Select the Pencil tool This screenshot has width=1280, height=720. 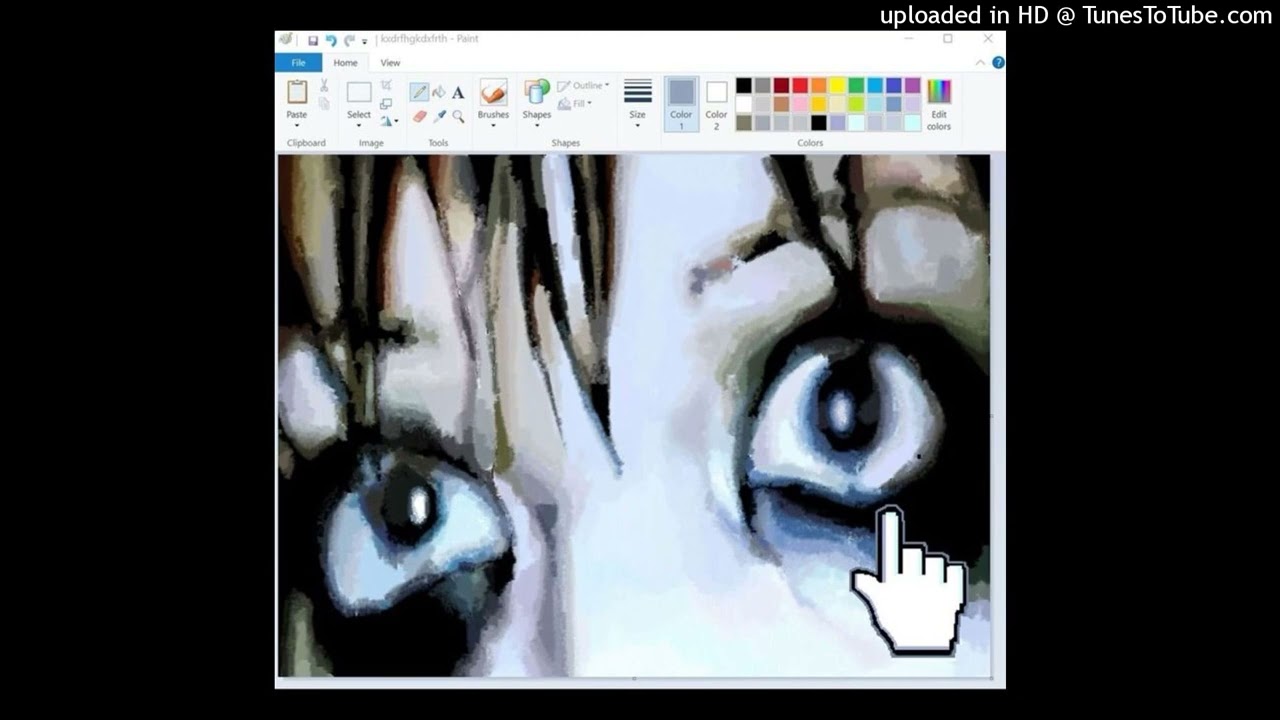(420, 92)
